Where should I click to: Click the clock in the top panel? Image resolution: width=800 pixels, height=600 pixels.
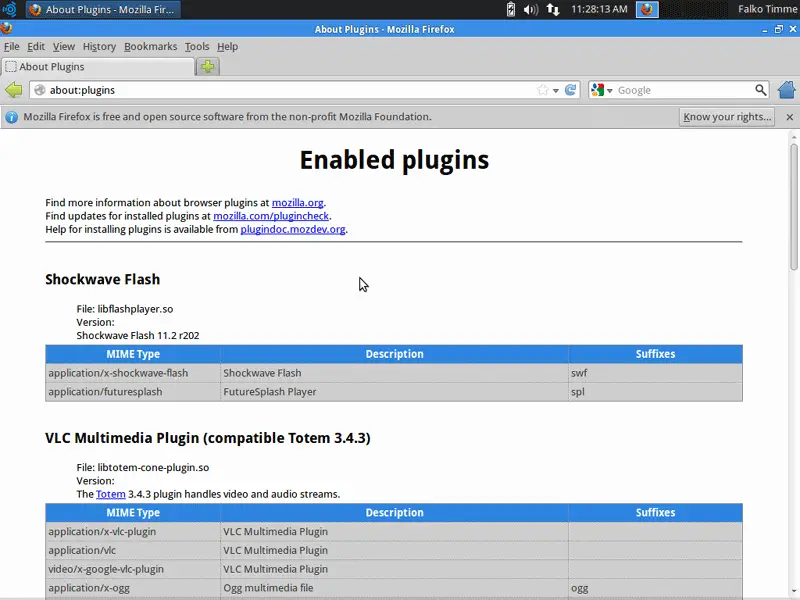(x=599, y=9)
